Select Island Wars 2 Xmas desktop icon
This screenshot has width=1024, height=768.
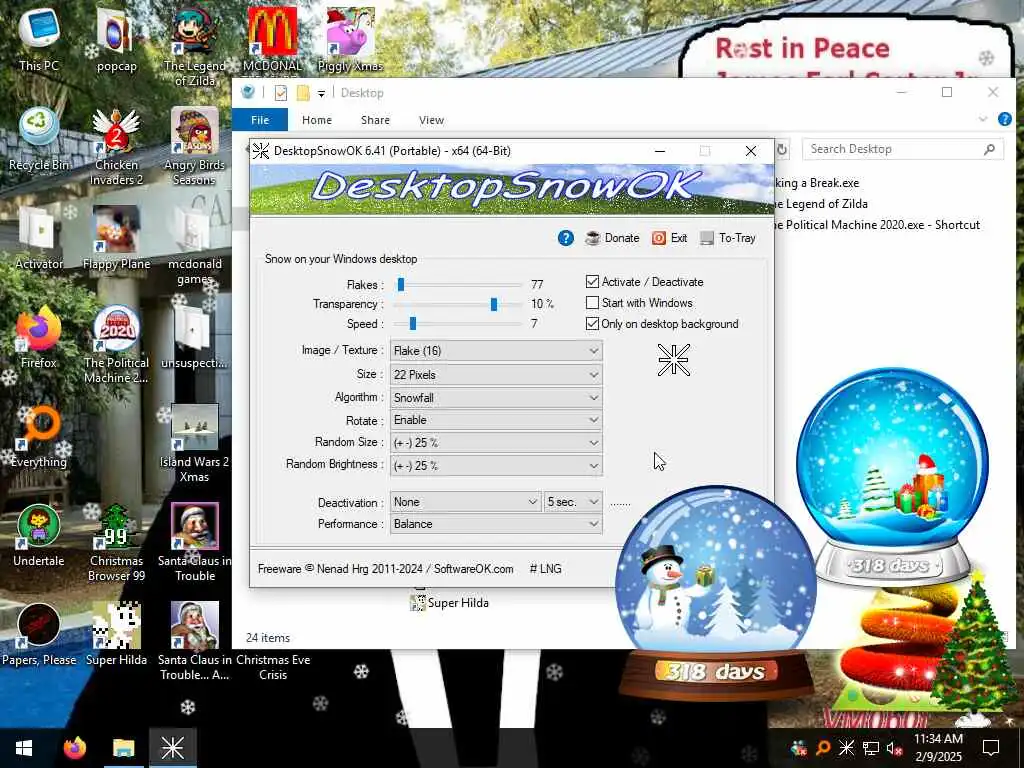[194, 442]
